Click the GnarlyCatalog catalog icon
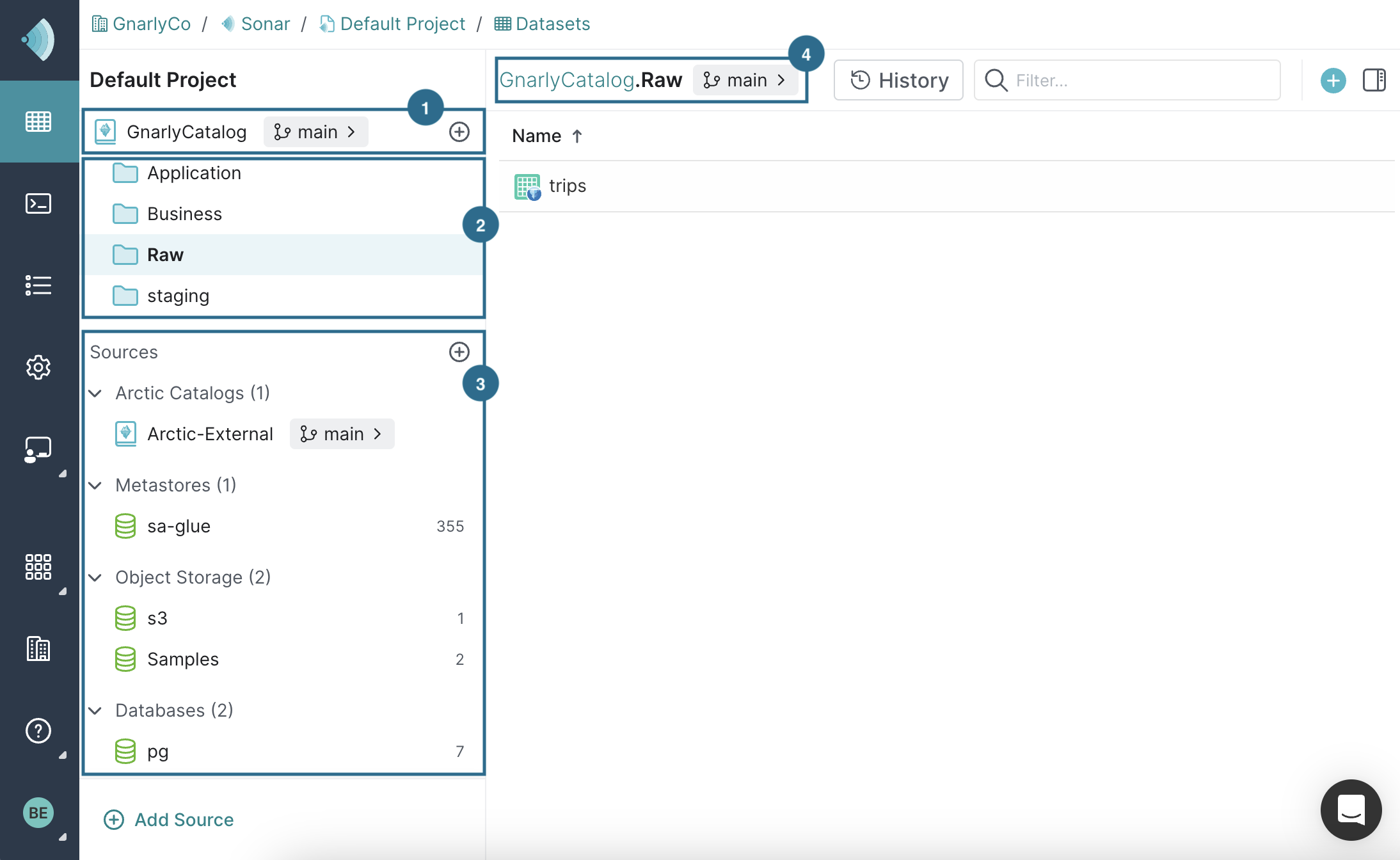1400x860 pixels. click(106, 131)
